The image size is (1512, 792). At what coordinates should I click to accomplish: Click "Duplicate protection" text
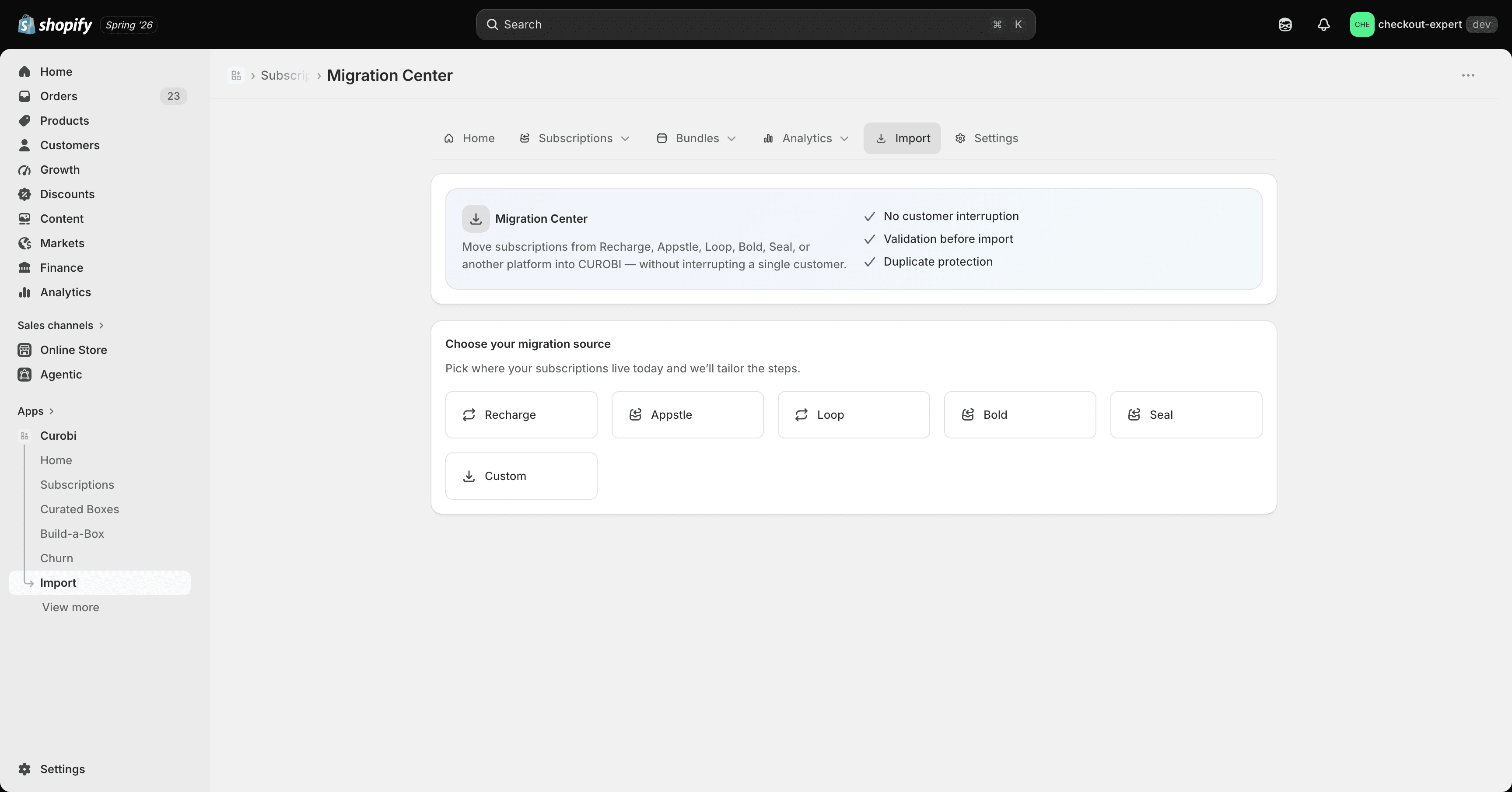coord(938,262)
